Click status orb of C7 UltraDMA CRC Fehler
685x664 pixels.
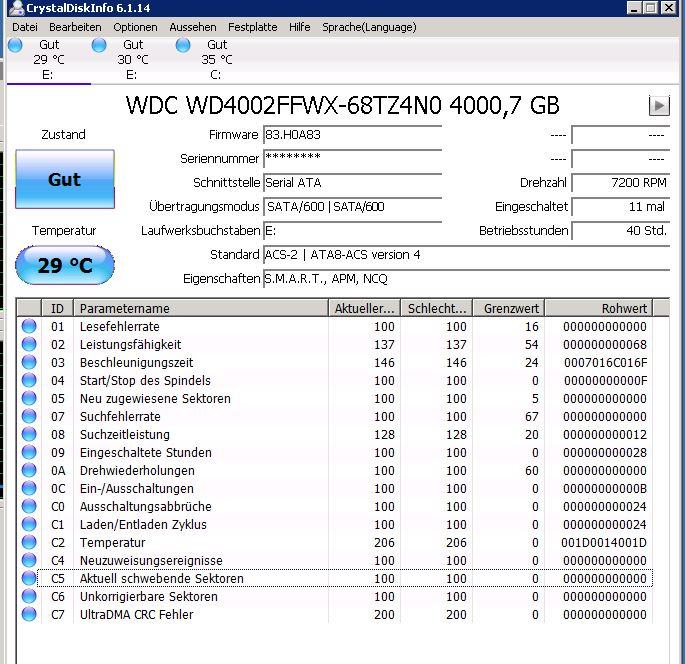[x=29, y=614]
